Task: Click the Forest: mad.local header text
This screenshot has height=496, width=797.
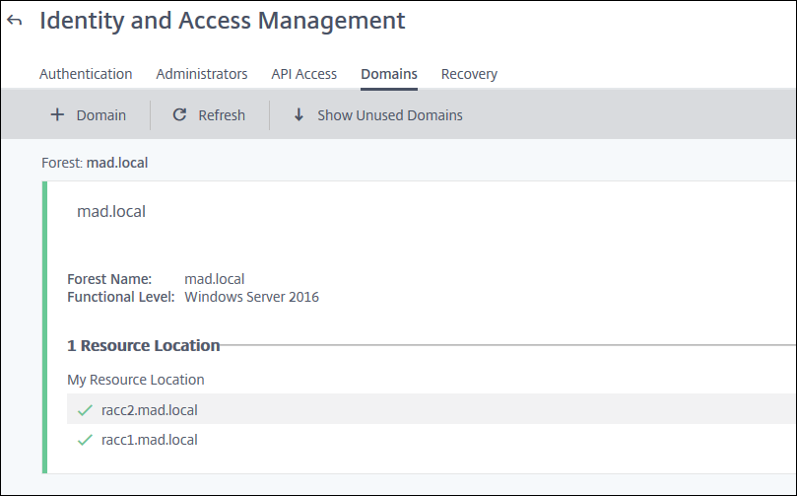Action: tap(95, 162)
